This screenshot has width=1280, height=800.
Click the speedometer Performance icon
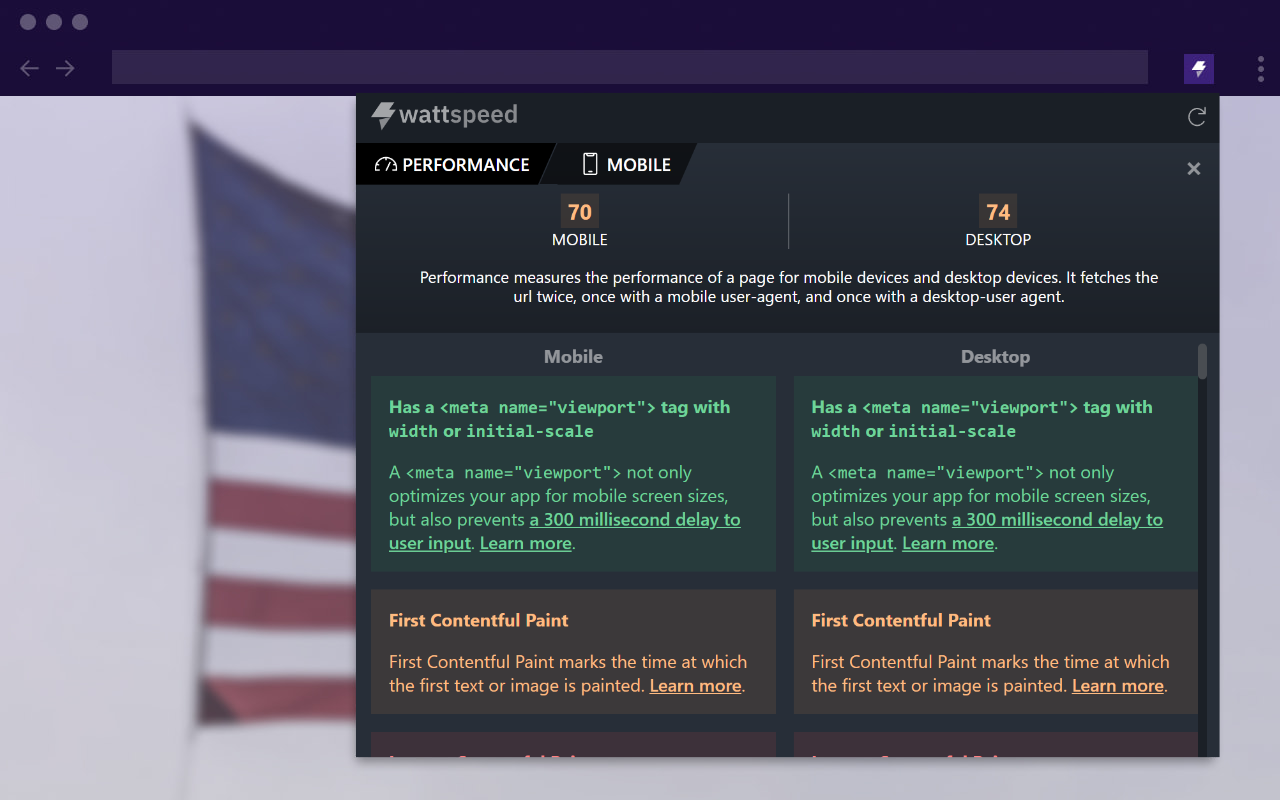386,165
